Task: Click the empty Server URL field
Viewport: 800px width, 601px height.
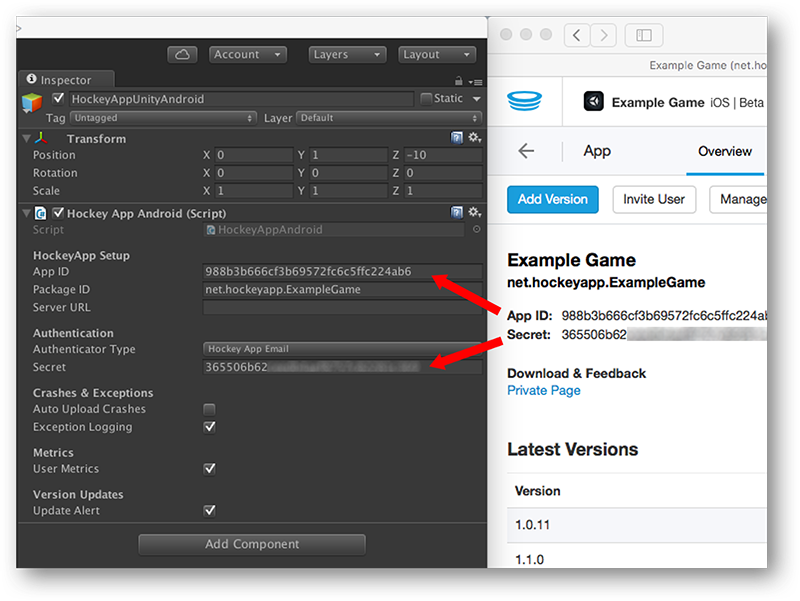Action: tap(342, 307)
